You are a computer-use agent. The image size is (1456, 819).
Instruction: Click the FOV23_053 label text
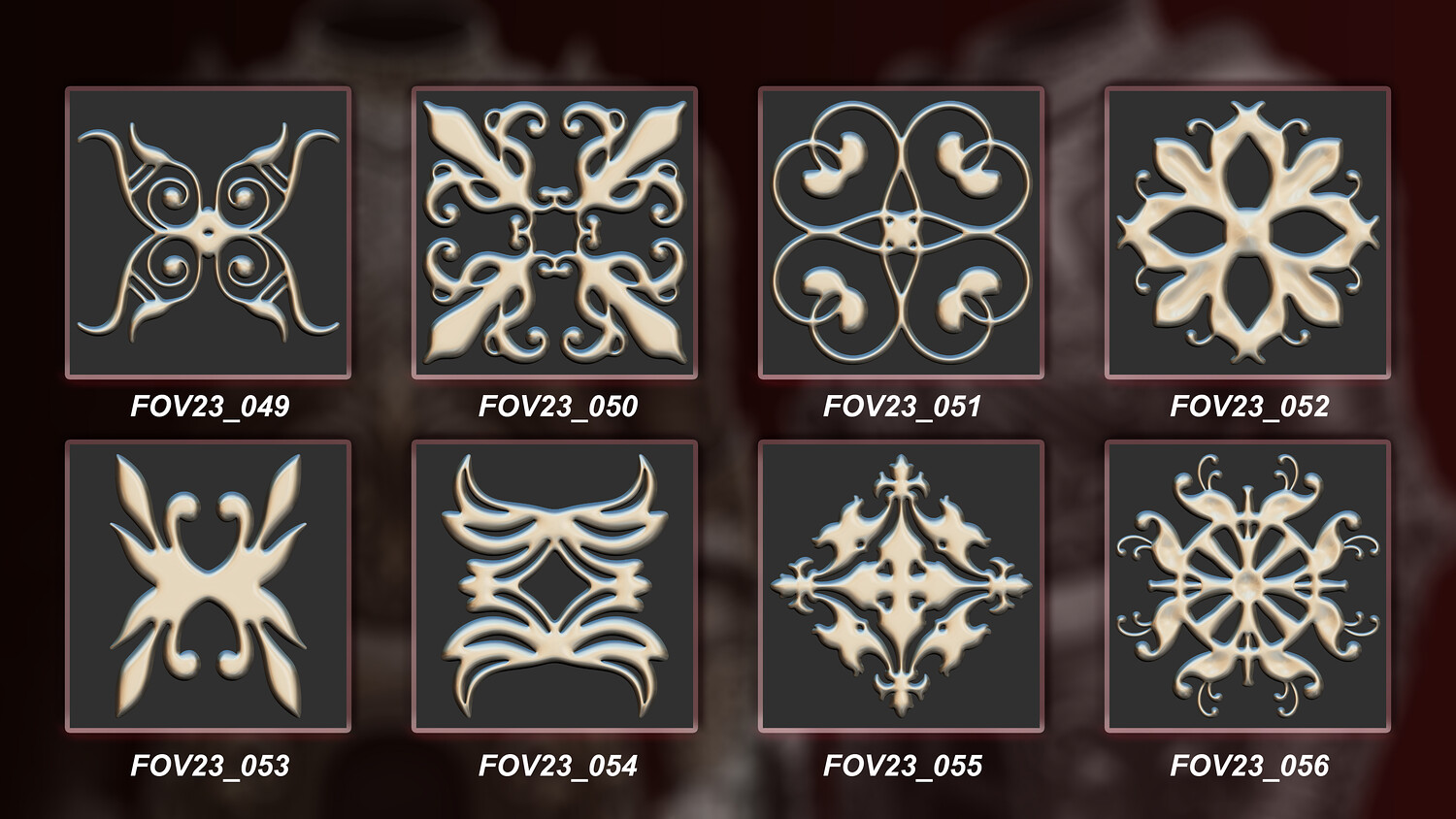point(210,766)
